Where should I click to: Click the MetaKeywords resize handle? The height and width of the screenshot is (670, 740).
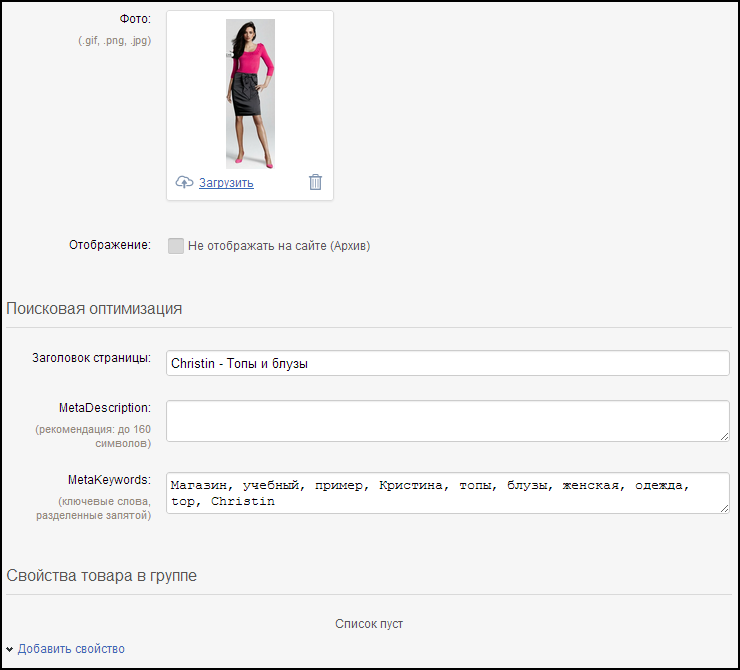tap(724, 509)
